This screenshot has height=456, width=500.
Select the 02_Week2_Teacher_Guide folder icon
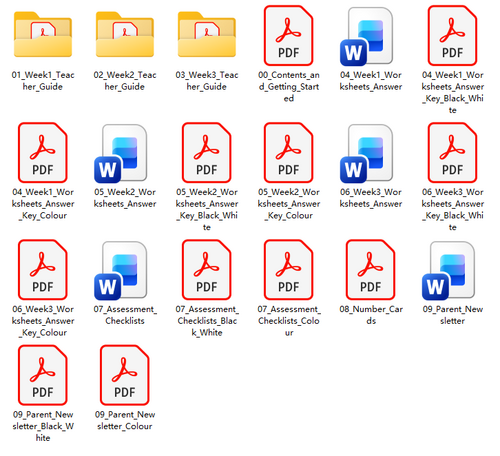(x=125, y=35)
